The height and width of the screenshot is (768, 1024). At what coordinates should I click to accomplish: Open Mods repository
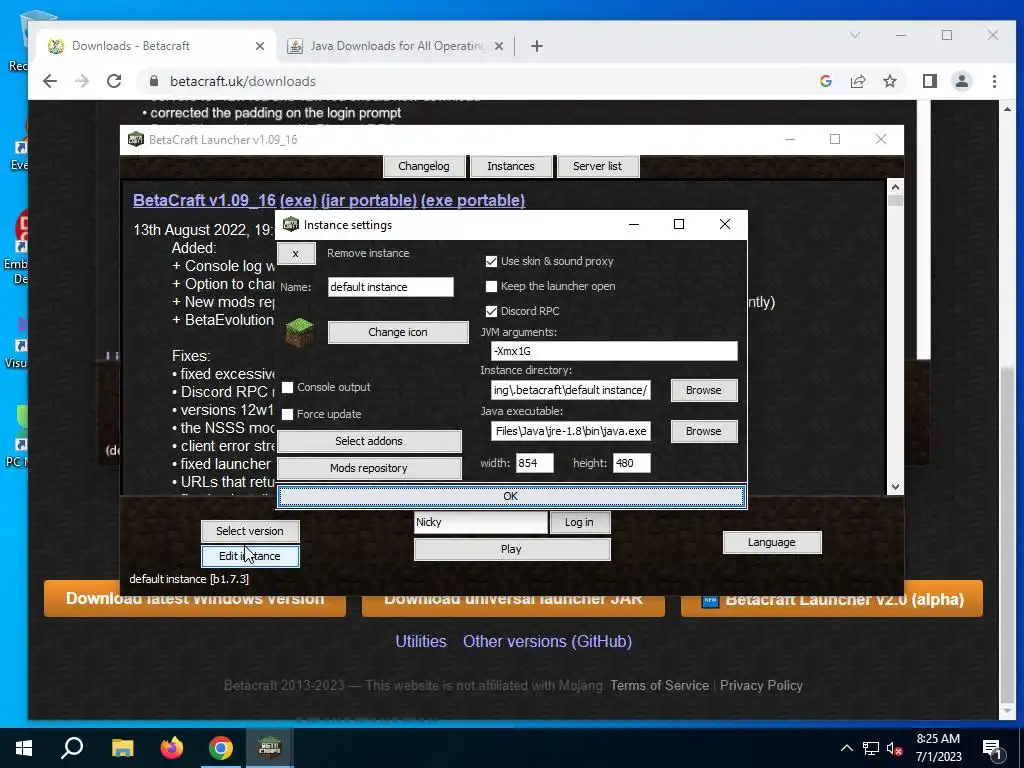pos(369,468)
